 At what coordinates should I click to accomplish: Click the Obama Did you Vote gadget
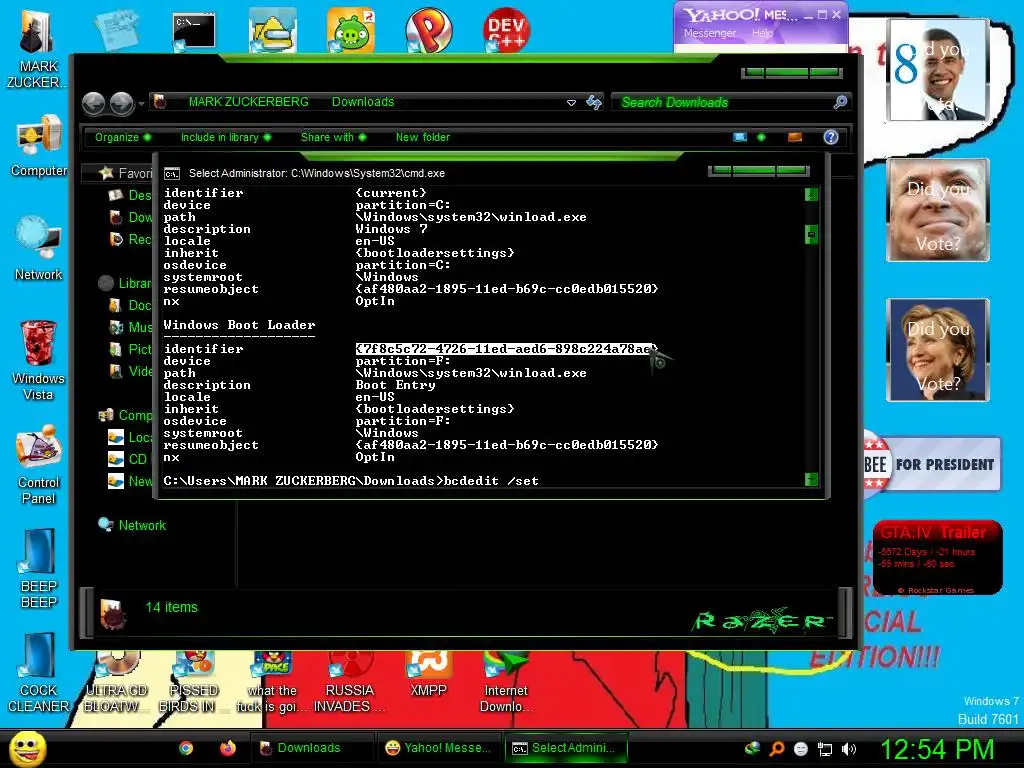tap(938, 69)
